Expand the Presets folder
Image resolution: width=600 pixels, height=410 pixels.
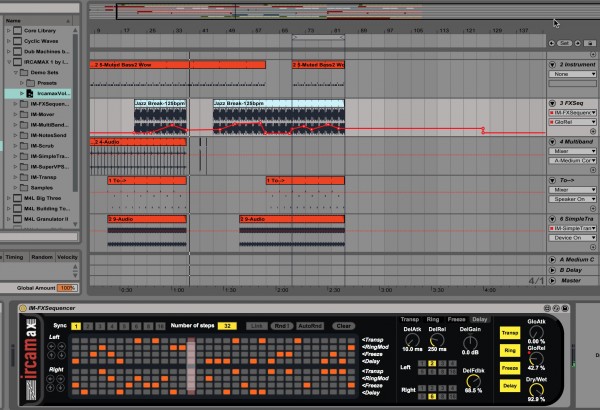22,83
